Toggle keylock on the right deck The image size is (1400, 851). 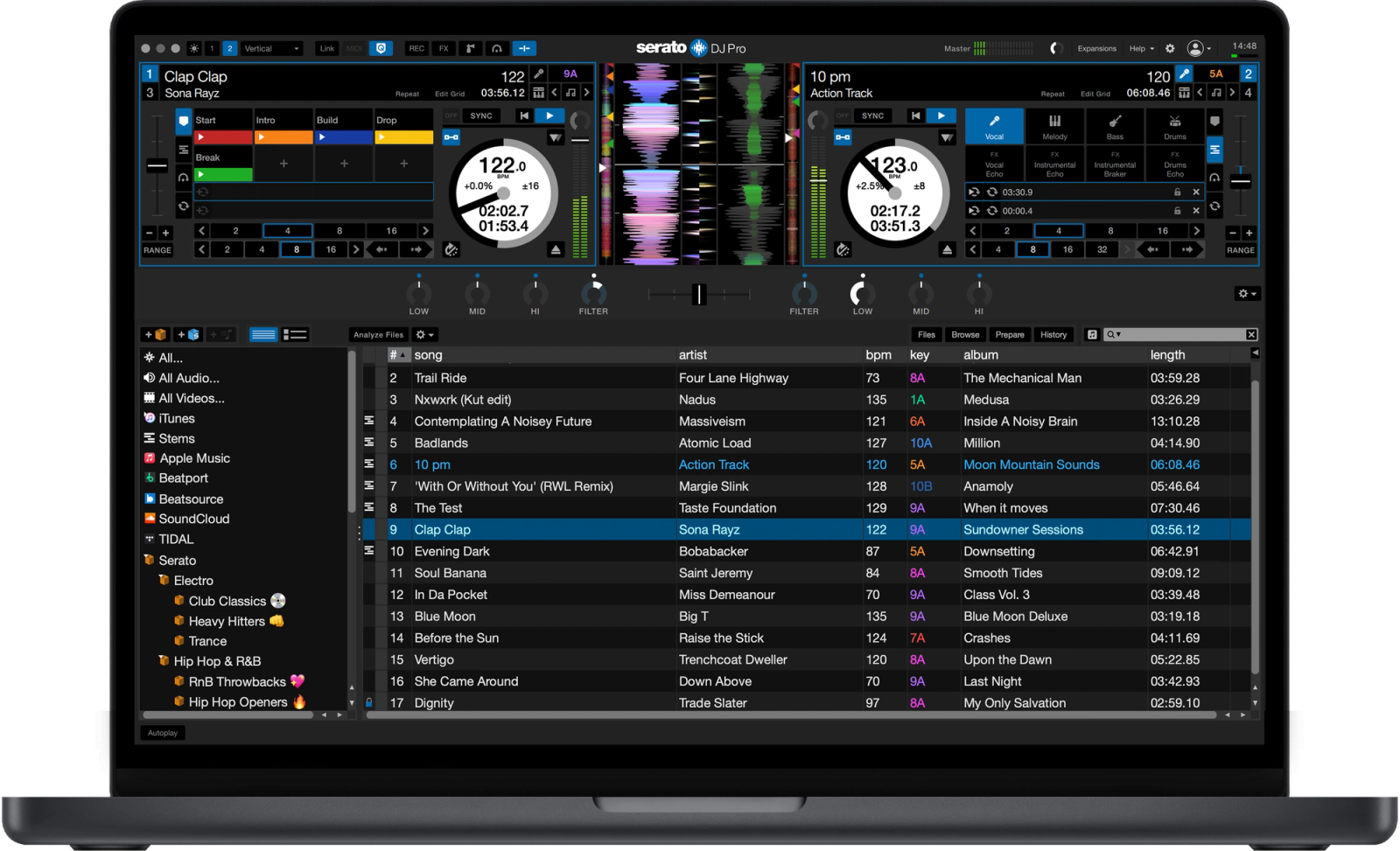(843, 137)
